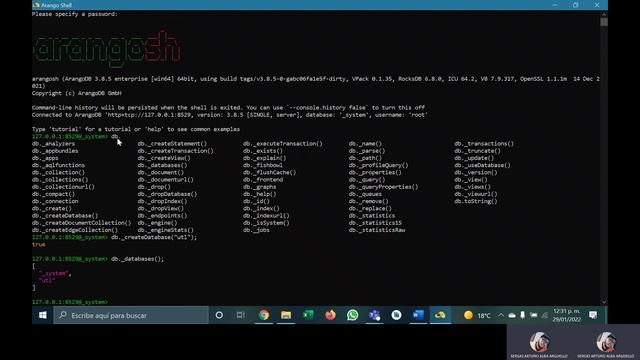
Task: Click db._createEdgeCollection() in the list
Action: (x=75, y=230)
